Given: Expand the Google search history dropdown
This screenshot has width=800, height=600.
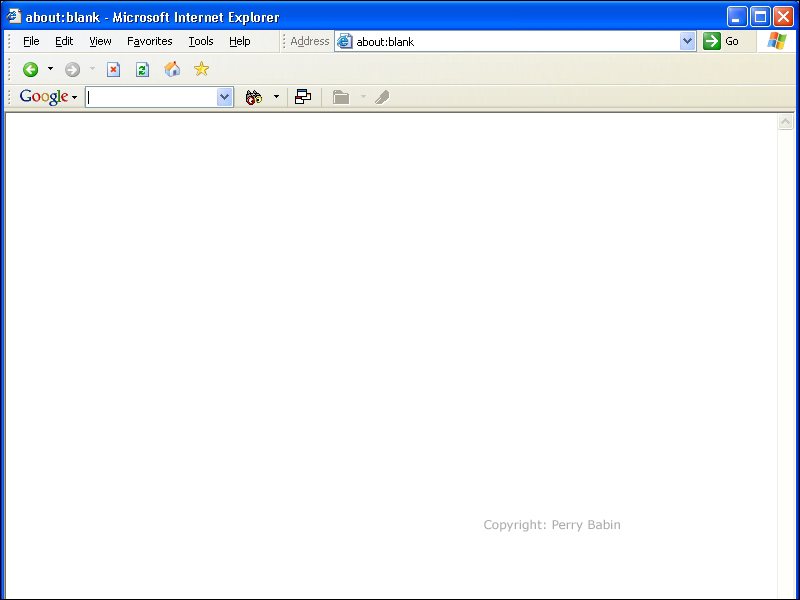Looking at the screenshot, I should (x=224, y=97).
